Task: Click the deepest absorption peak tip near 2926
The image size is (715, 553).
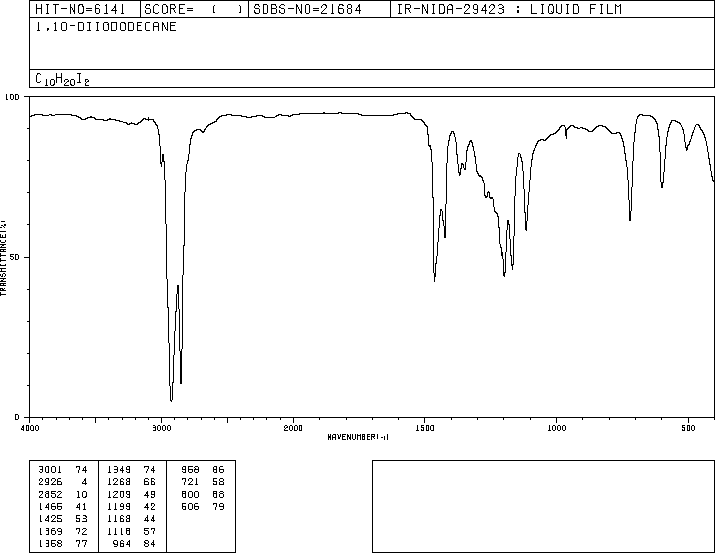Action: [171, 401]
